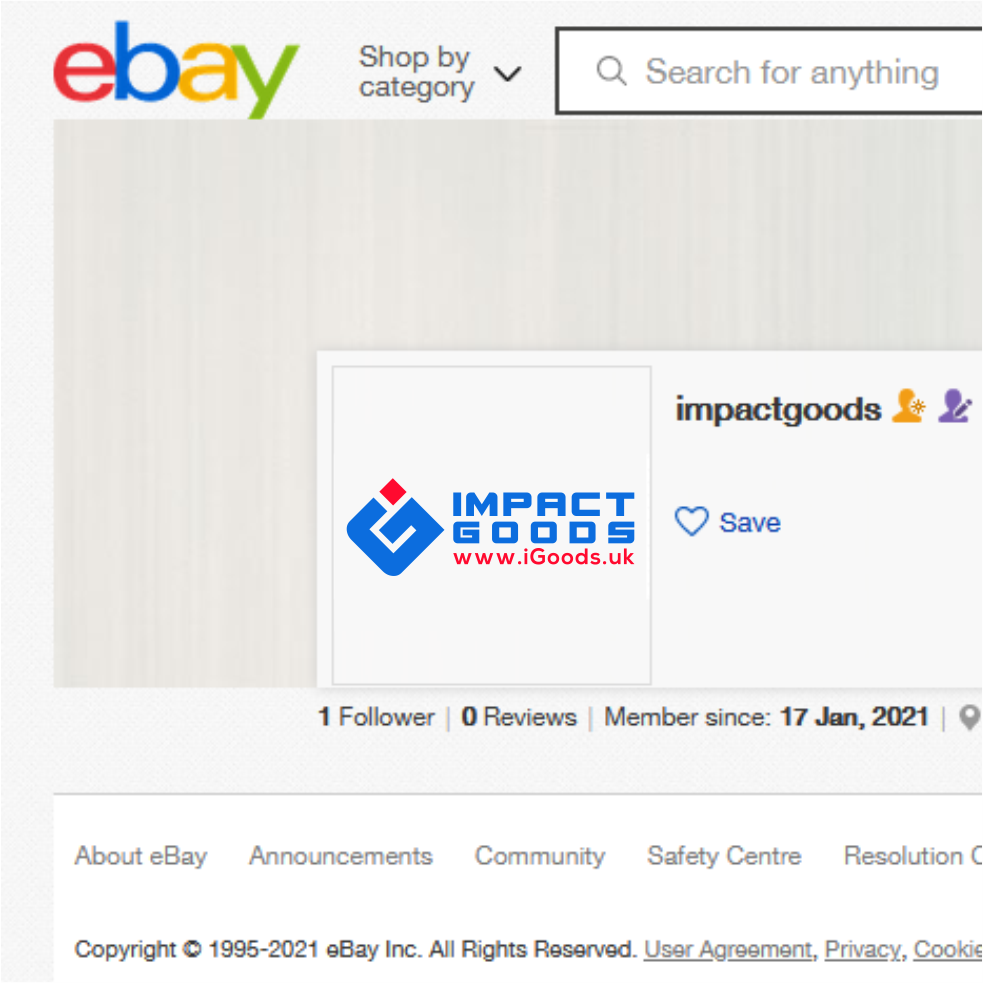Image resolution: width=983 pixels, height=983 pixels.
Task: Visit the Community footer link
Action: [540, 856]
